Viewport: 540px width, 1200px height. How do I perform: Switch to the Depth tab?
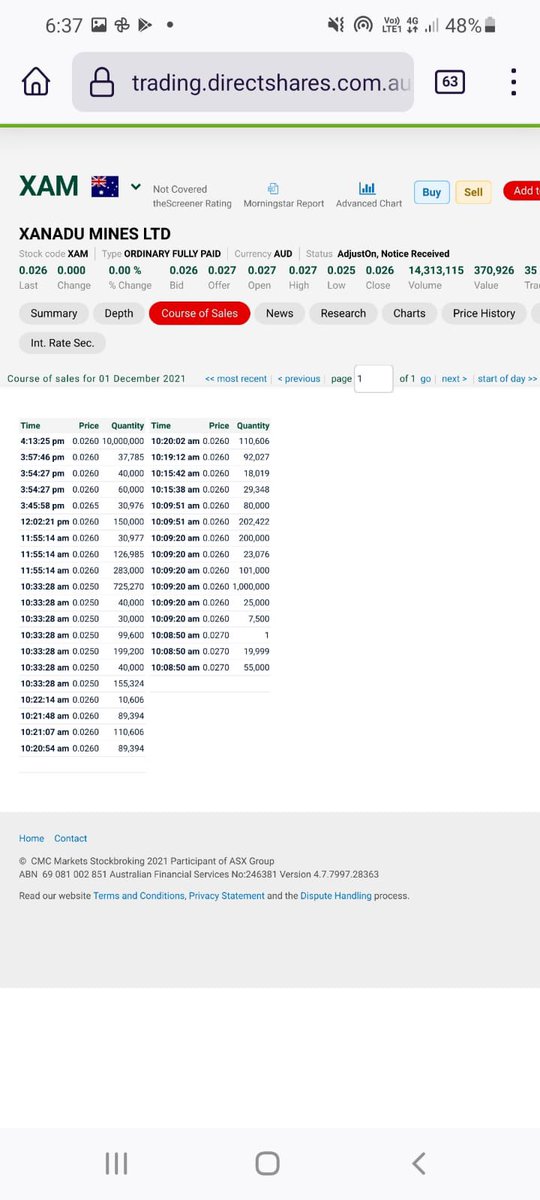point(119,313)
